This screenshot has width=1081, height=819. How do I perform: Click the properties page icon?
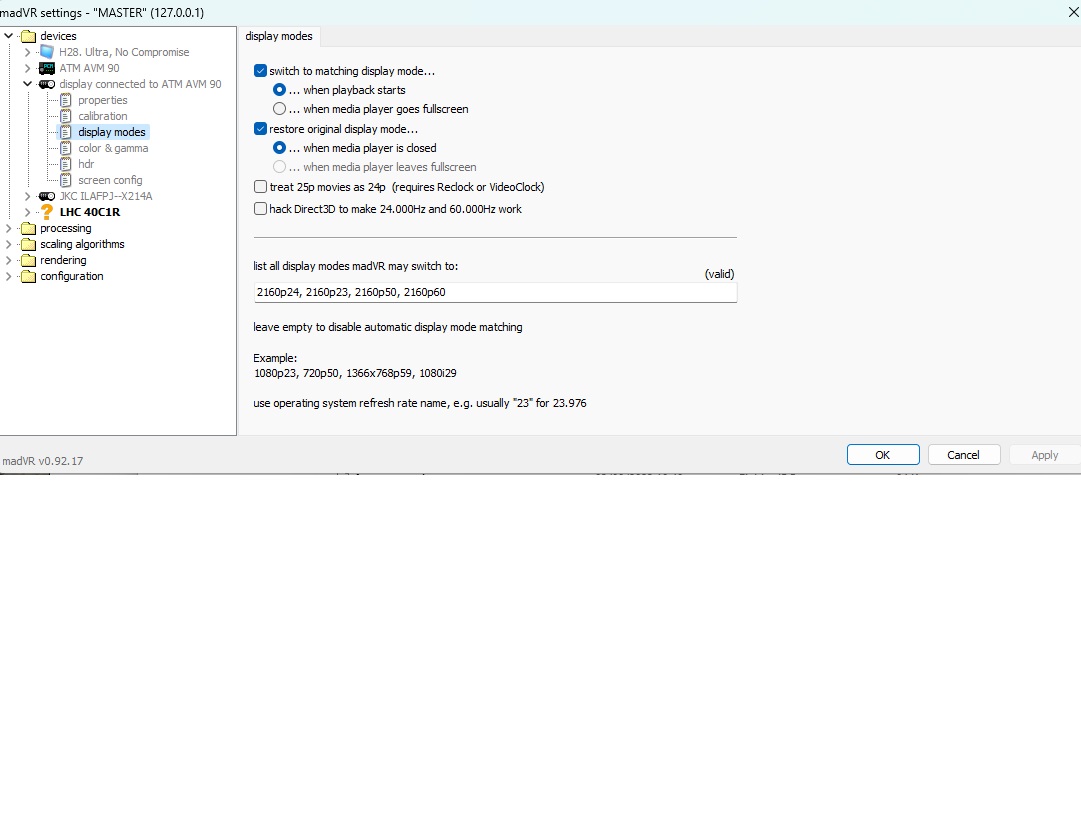coord(65,100)
